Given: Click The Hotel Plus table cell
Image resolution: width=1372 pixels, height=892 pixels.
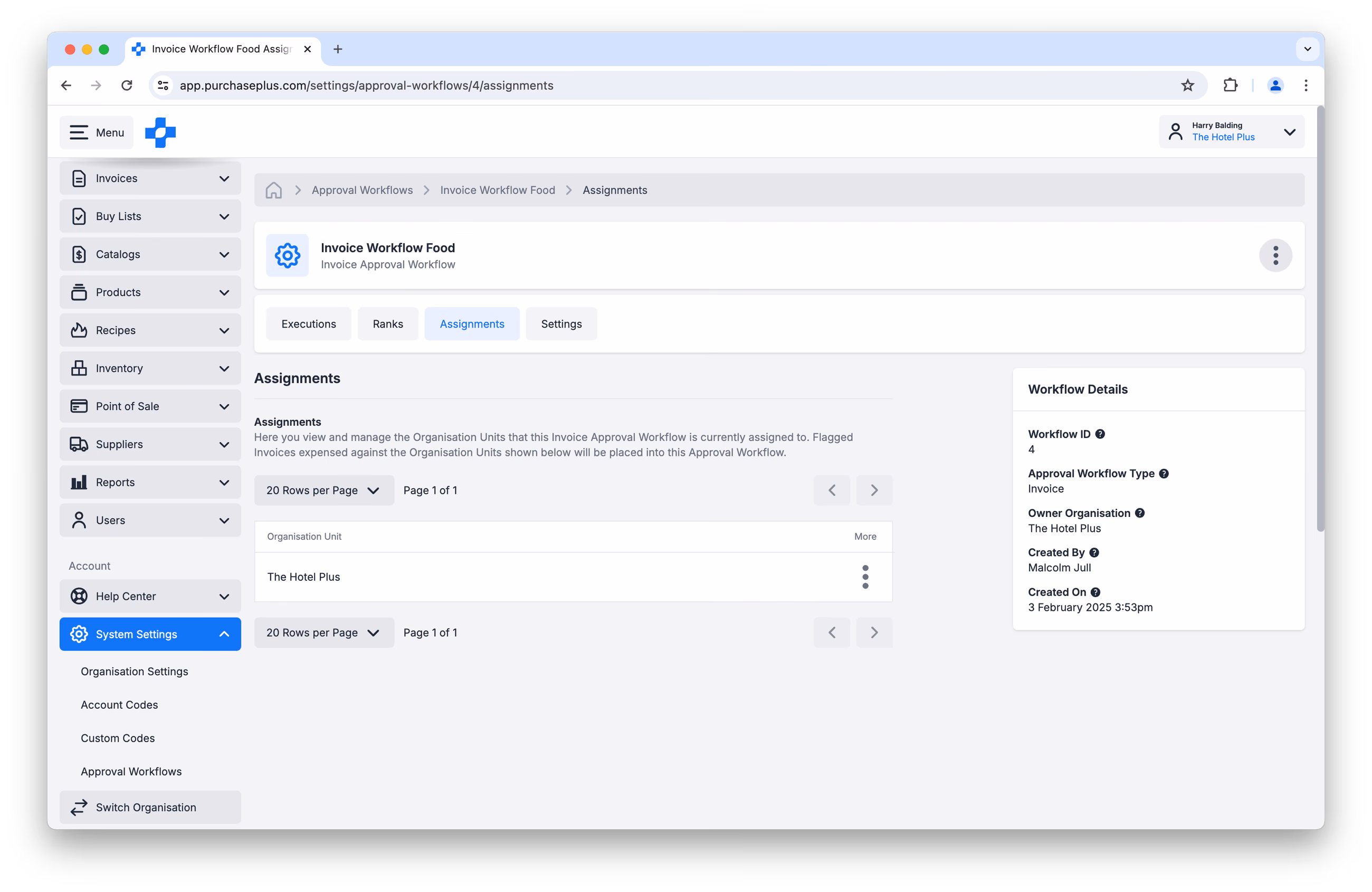Looking at the screenshot, I should [x=304, y=578].
